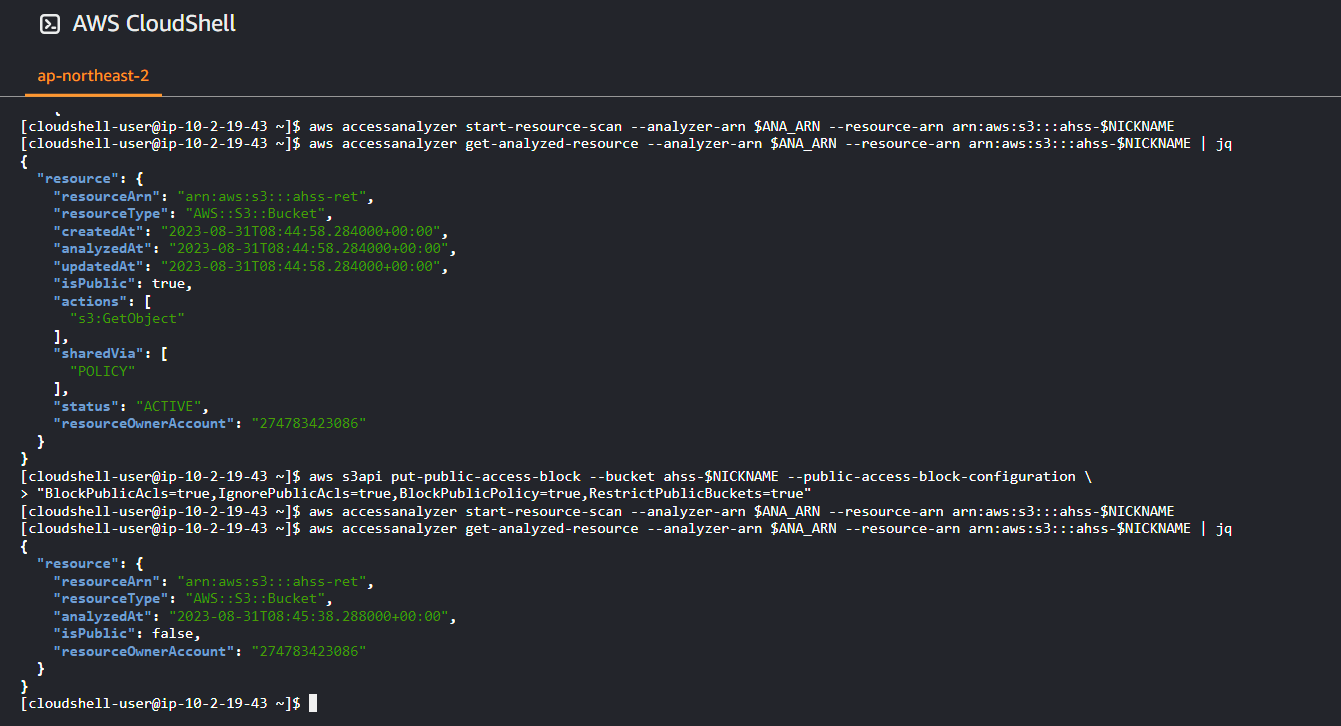Click the "sharedVia" key line
This screenshot has height=726, width=1341.
click(x=111, y=353)
